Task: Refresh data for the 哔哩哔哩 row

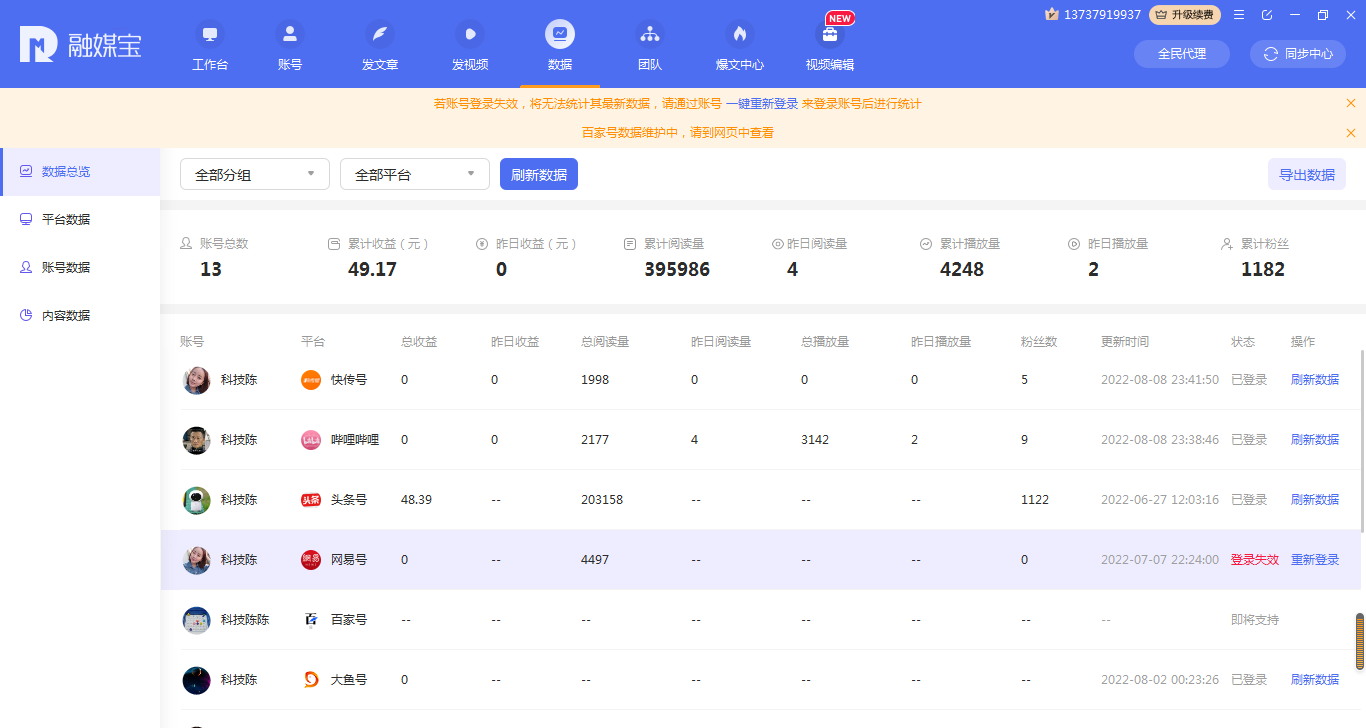Action: click(x=1315, y=440)
